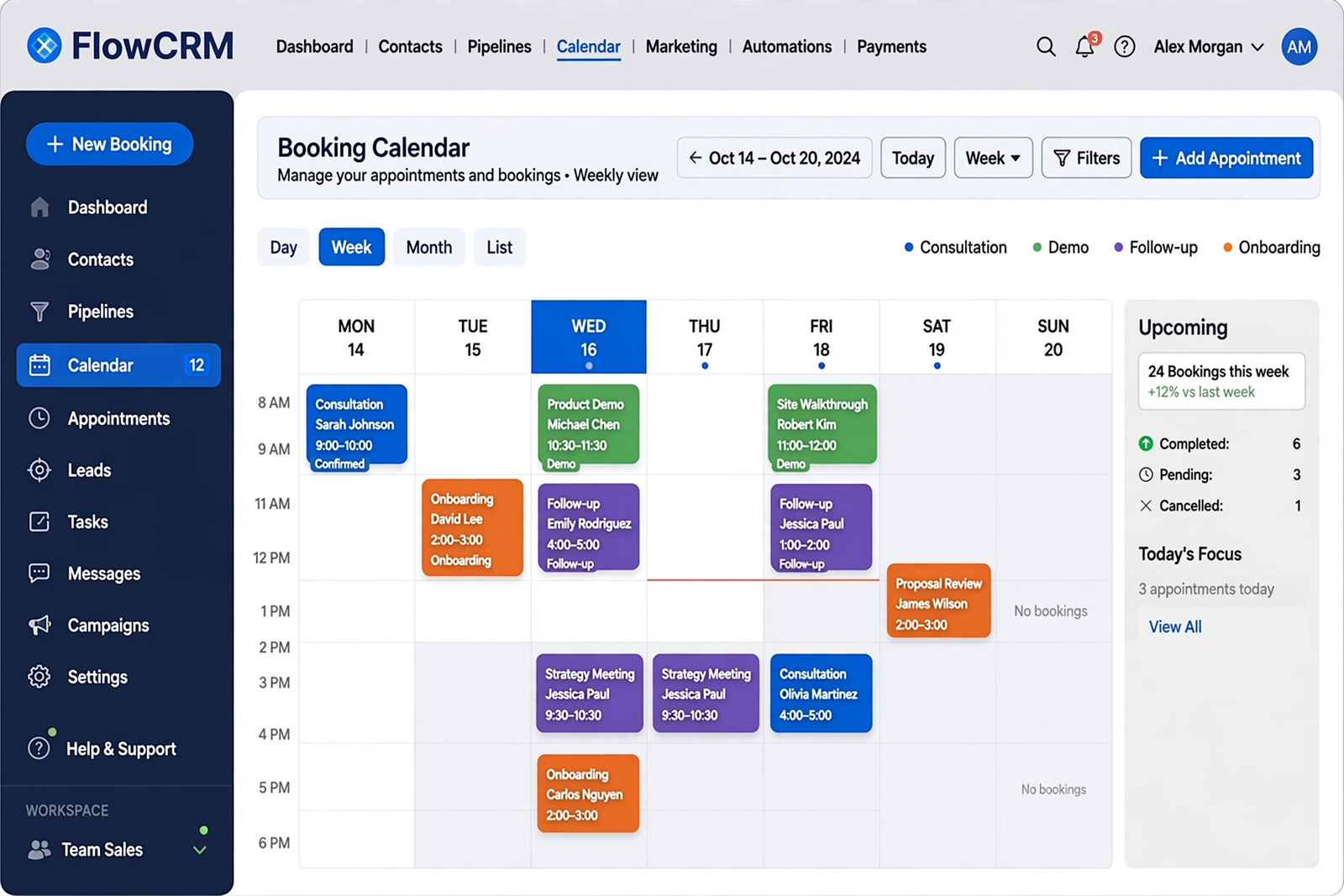This screenshot has height=896, width=1344.
Task: Click the Contacts people icon in sidebar
Action: click(39, 259)
